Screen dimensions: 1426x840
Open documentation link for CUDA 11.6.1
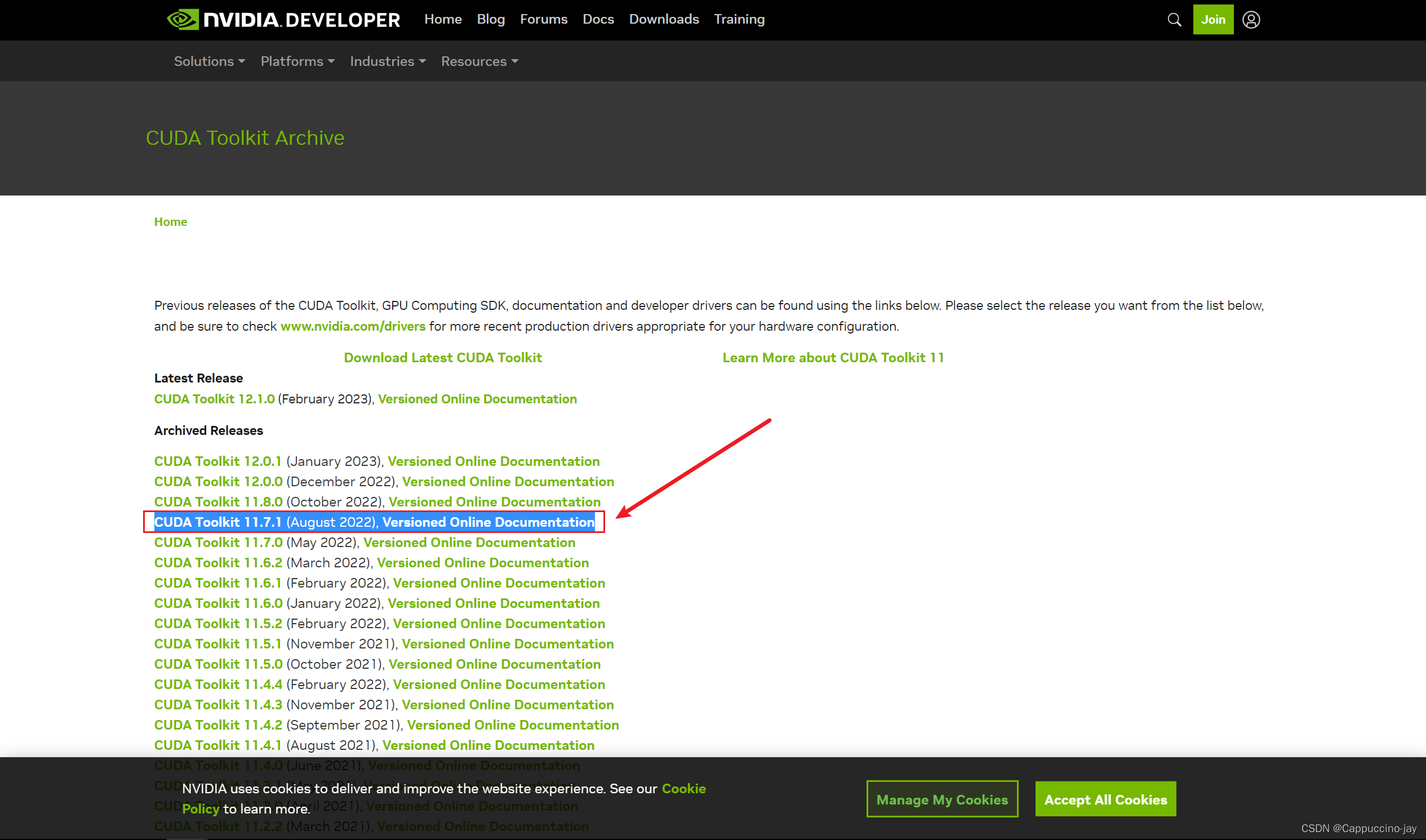[x=499, y=584]
